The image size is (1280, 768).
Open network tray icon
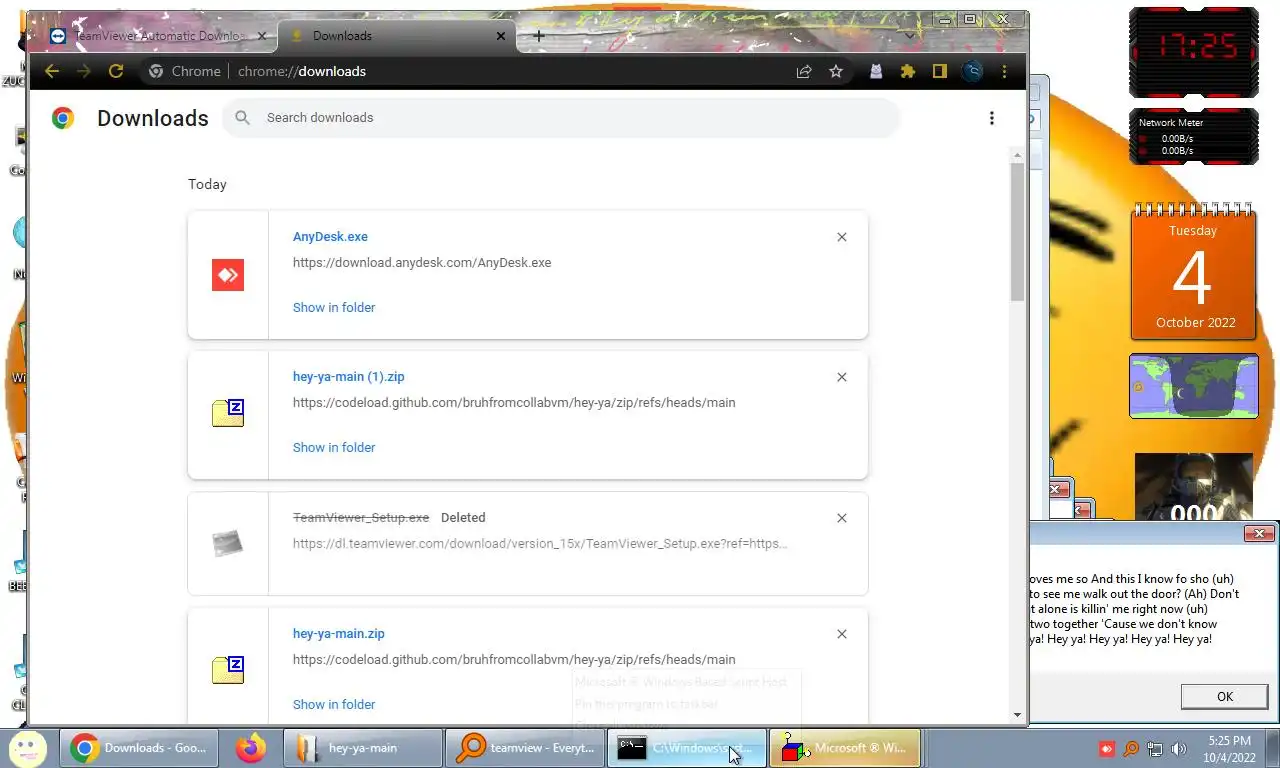[1155, 748]
